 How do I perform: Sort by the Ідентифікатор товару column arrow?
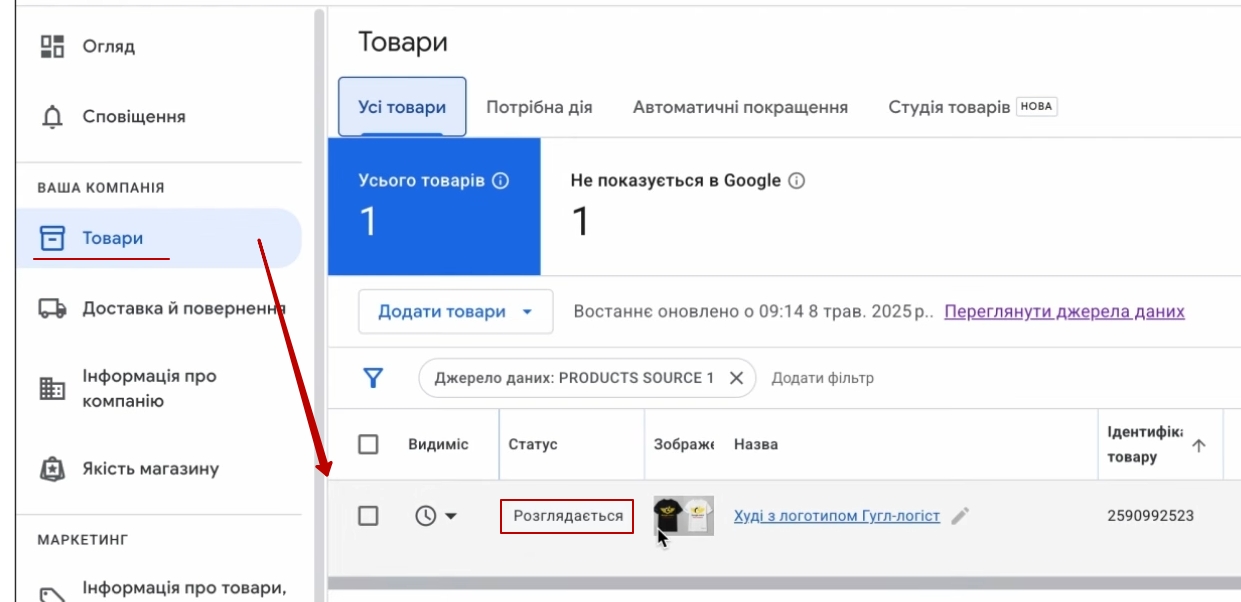1199,446
